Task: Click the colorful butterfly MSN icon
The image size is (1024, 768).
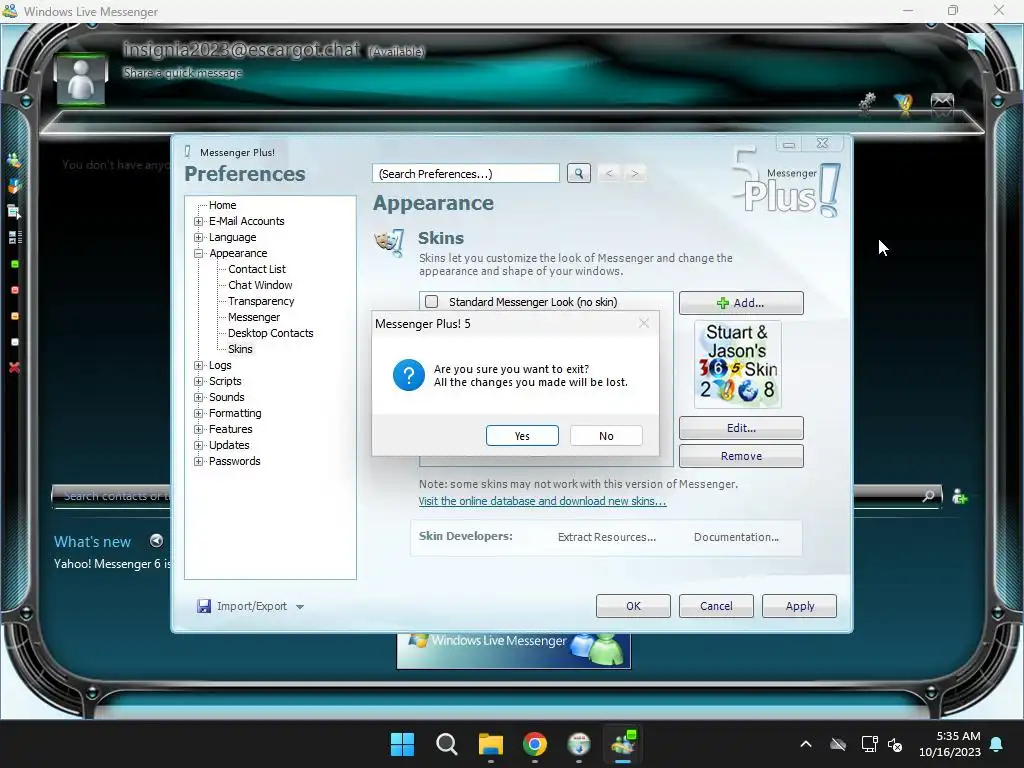Action: tap(904, 104)
